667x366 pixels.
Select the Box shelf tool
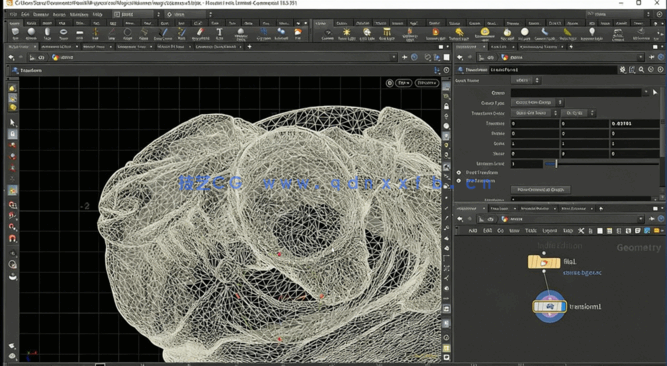[15, 33]
